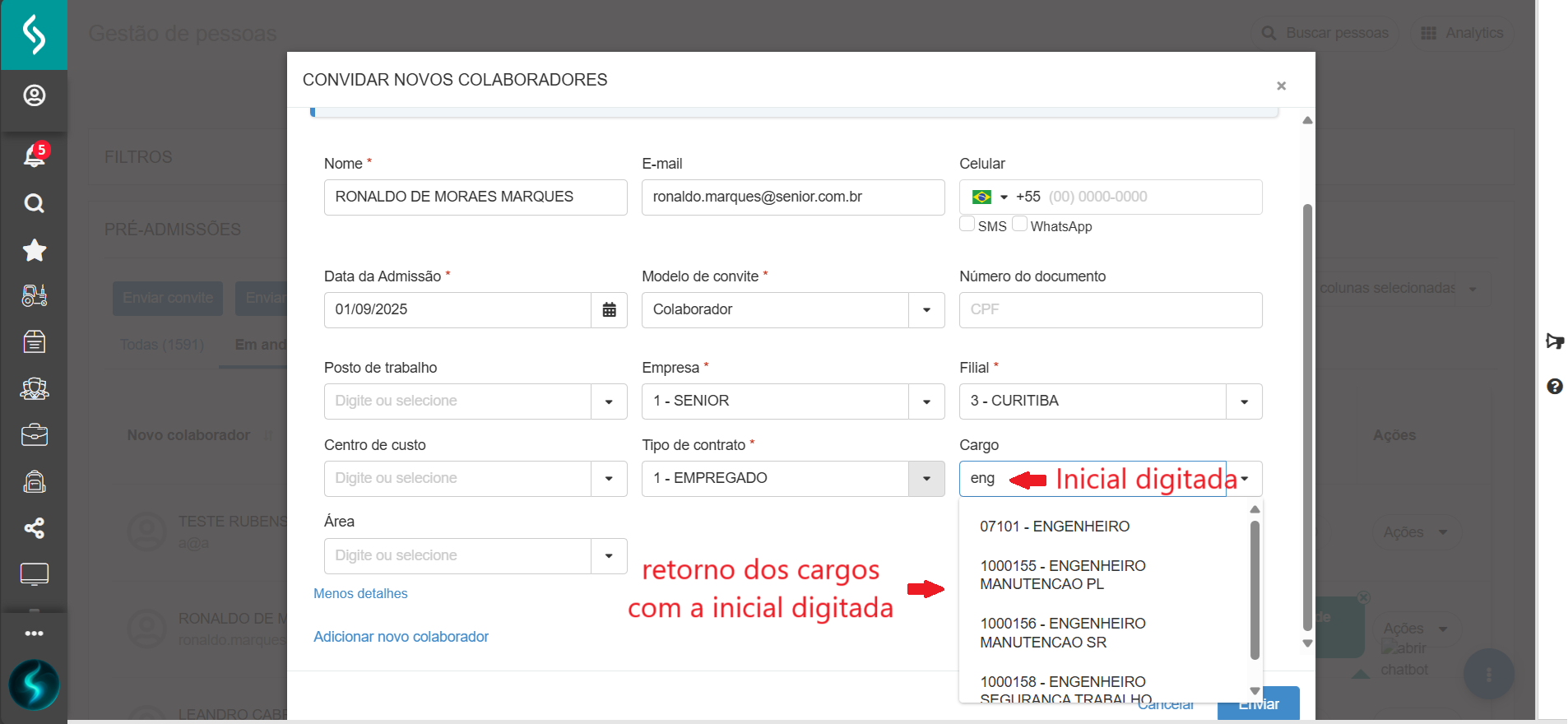This screenshot has height=724, width=1568.
Task: Open favorites star icon in sidebar
Action: [x=34, y=250]
